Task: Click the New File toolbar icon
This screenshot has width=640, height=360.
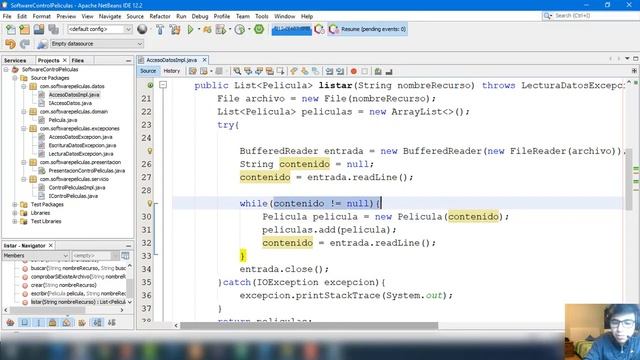Action: click(11, 29)
